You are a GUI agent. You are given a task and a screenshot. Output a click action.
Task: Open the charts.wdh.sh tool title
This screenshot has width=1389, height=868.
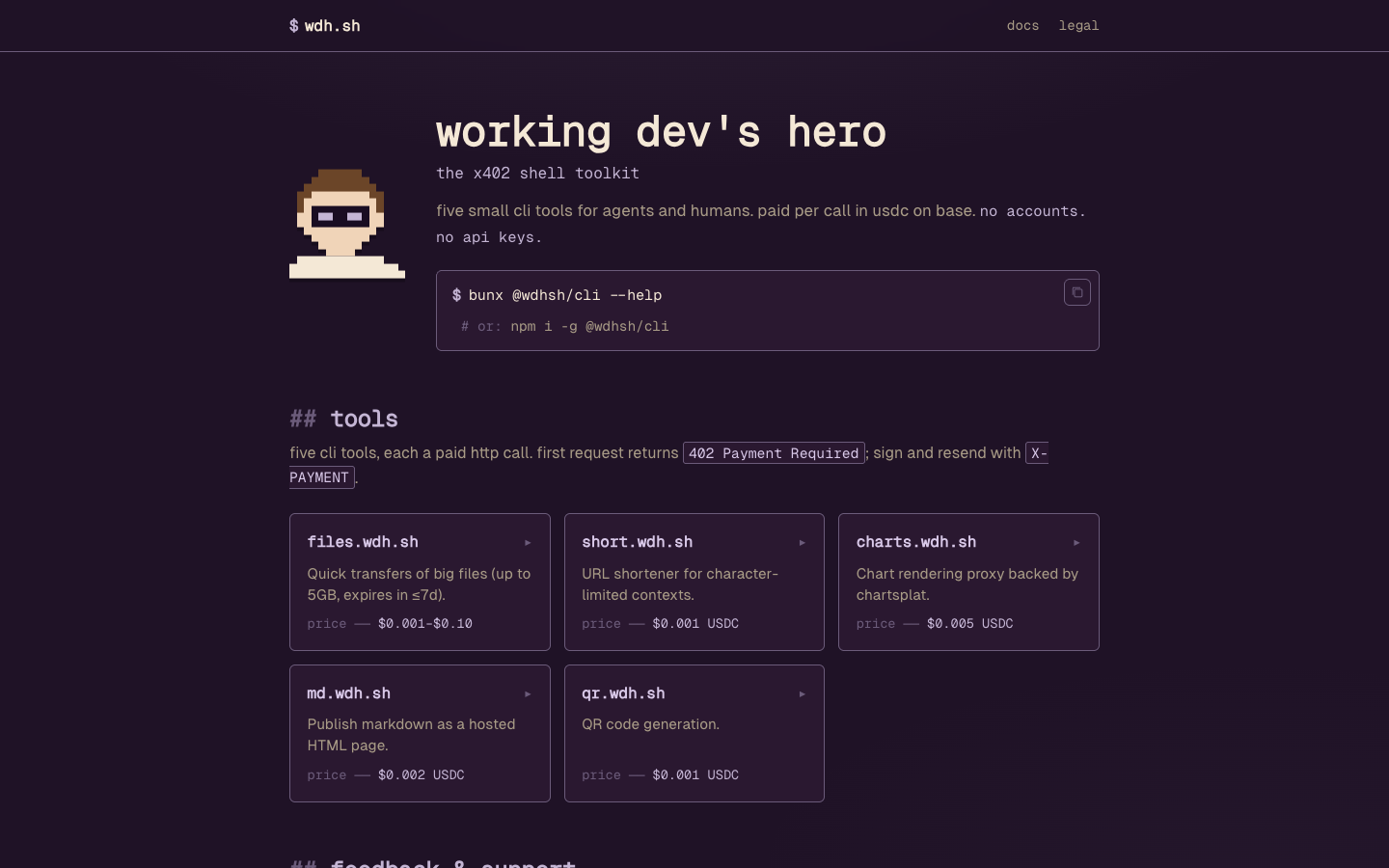click(x=916, y=542)
